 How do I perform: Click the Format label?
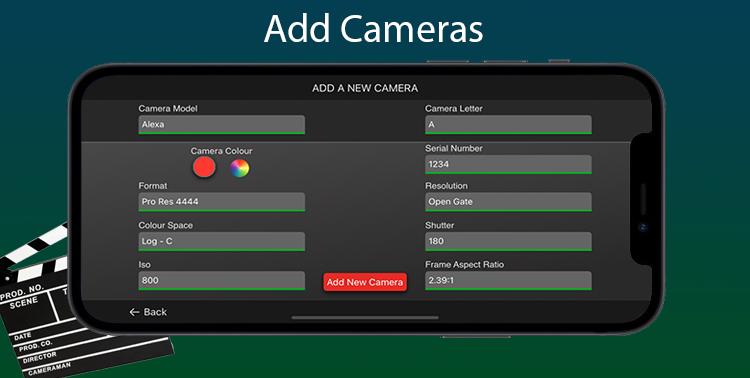pyautogui.click(x=153, y=186)
